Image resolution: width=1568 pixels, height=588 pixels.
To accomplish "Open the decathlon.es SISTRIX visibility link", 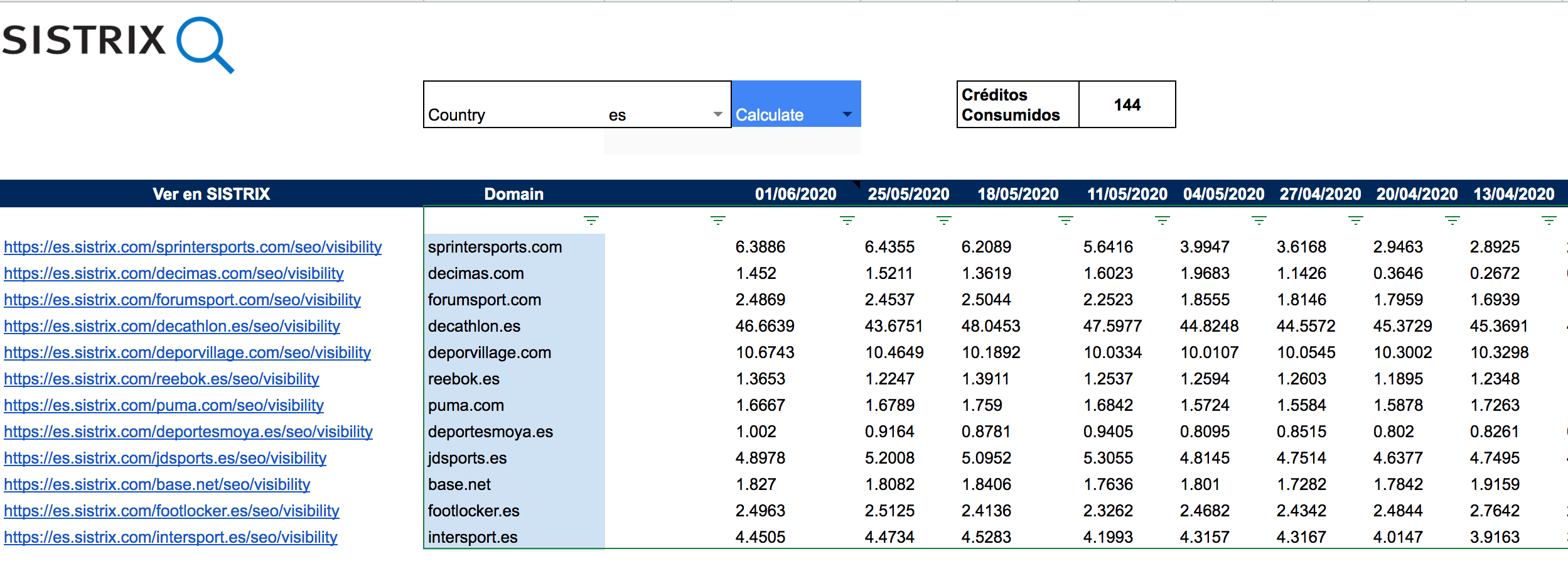I will click(172, 327).
